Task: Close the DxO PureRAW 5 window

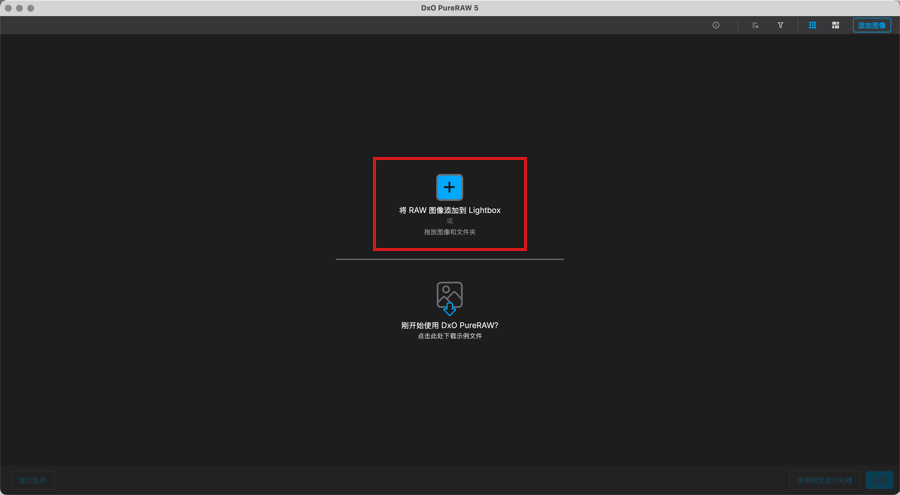Action: (8, 8)
